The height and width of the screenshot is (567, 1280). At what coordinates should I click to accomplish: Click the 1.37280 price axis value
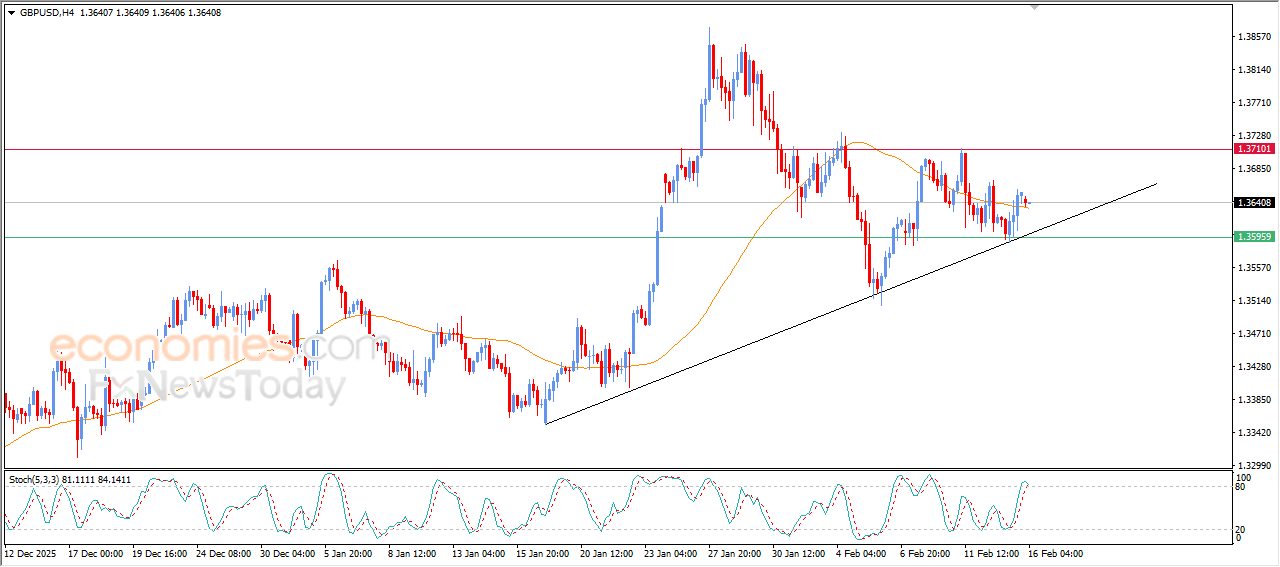(x=1254, y=136)
